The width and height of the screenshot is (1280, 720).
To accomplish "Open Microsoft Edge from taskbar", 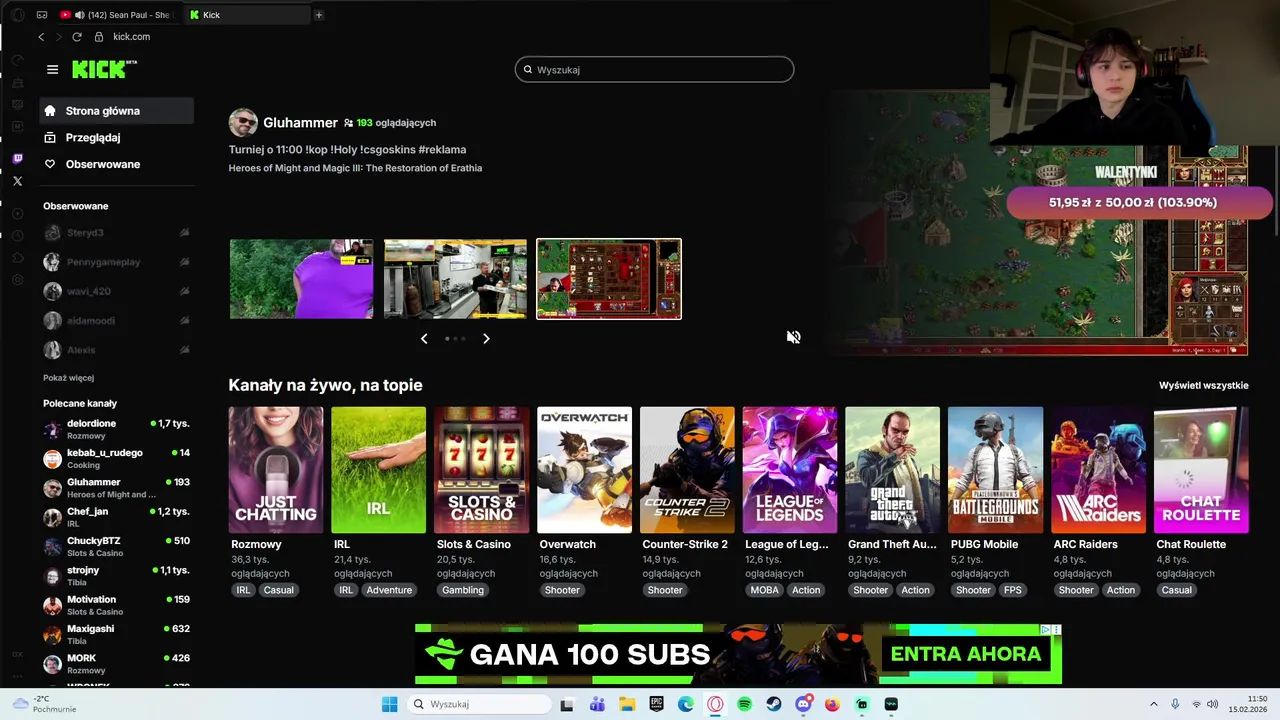I will click(686, 704).
